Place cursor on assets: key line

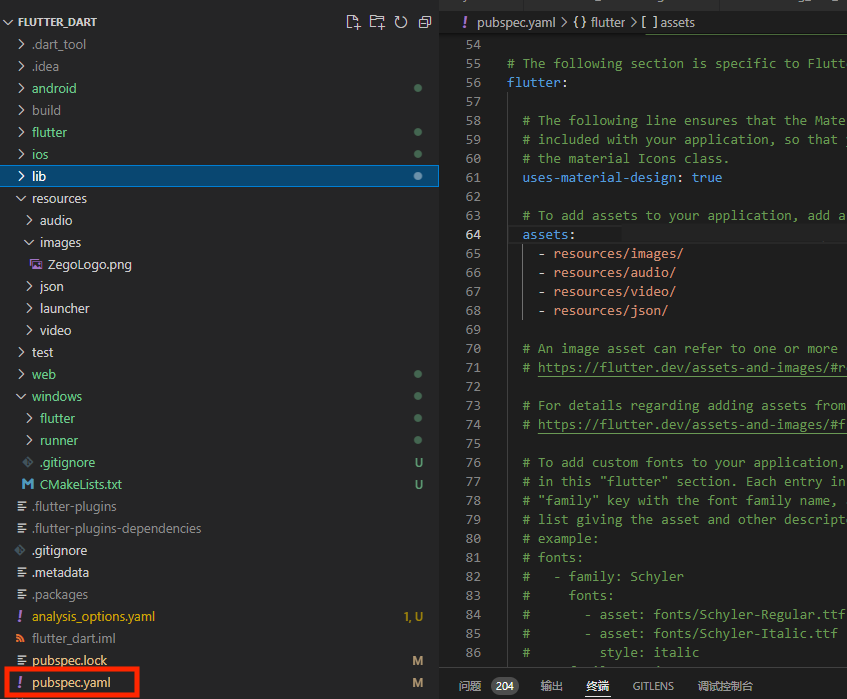pos(549,234)
